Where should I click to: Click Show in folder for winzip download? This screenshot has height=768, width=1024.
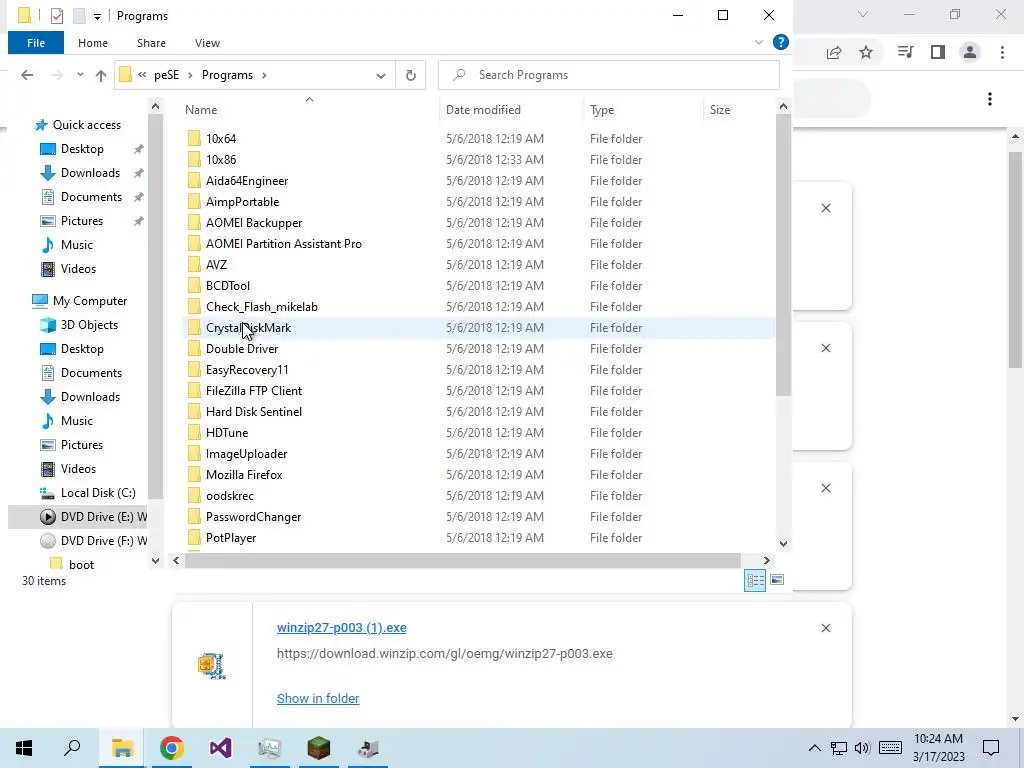point(318,699)
